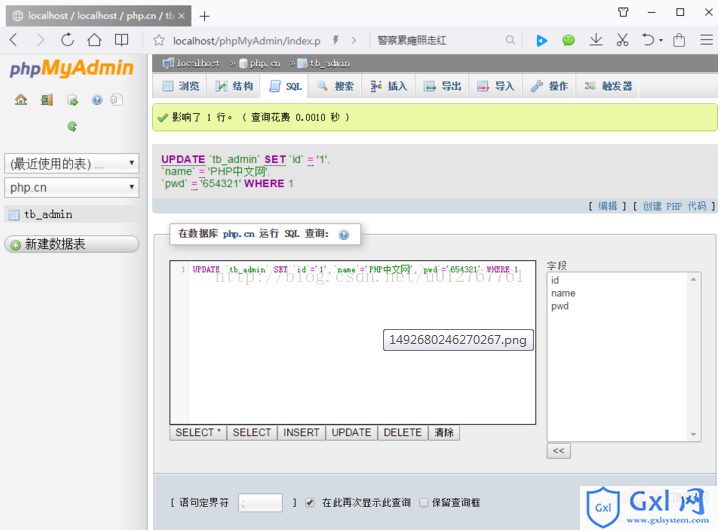Go back with browser back arrow
The height and width of the screenshot is (530, 720).
point(14,40)
